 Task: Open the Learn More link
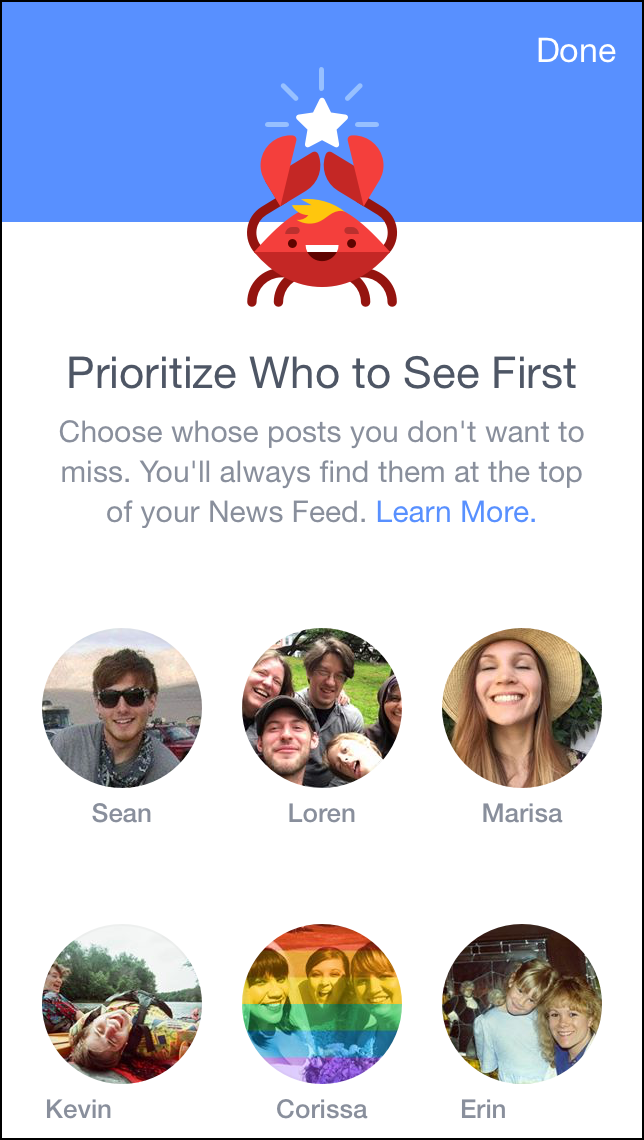456,512
